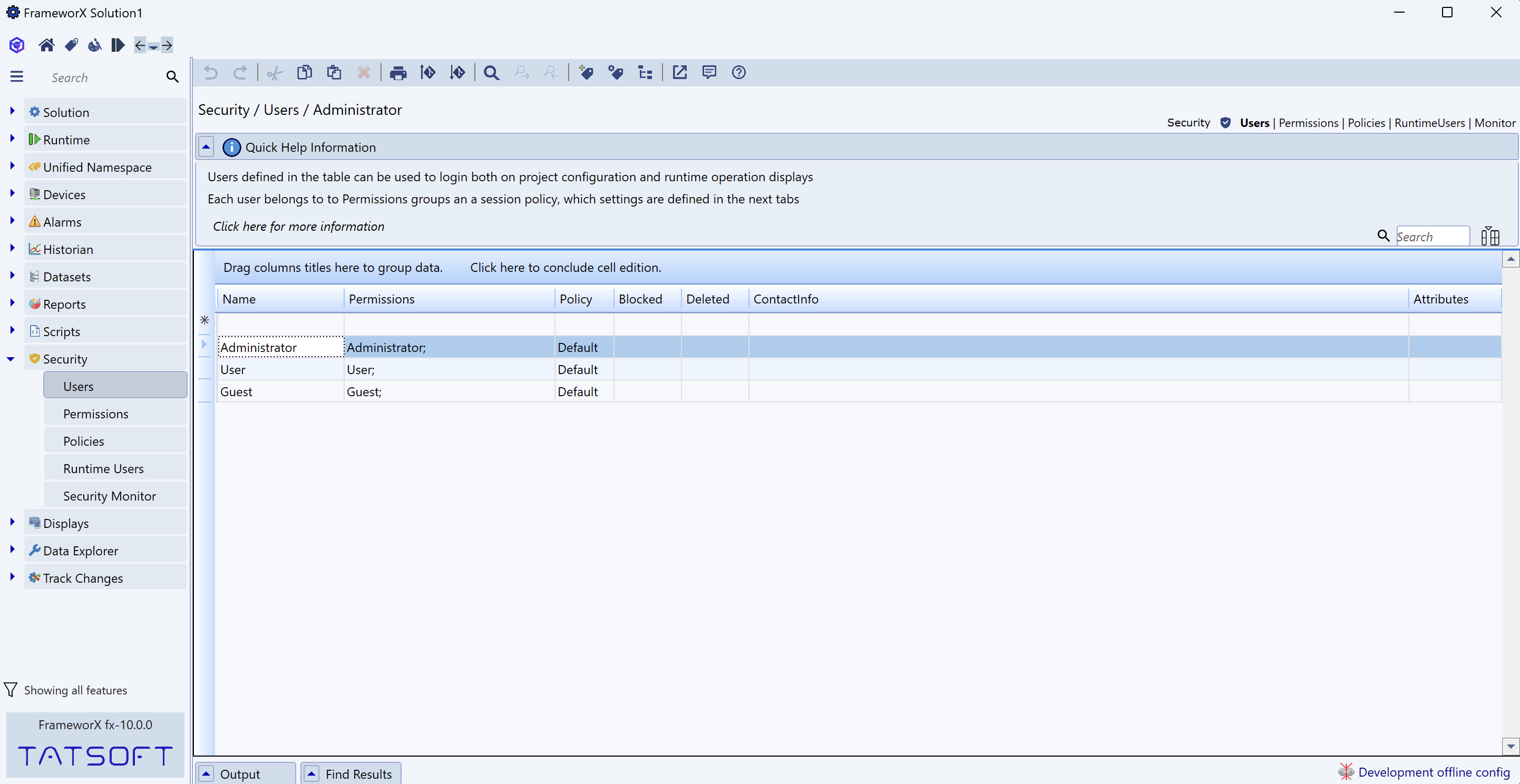Click the FrameworX cube logo icon

click(x=16, y=45)
